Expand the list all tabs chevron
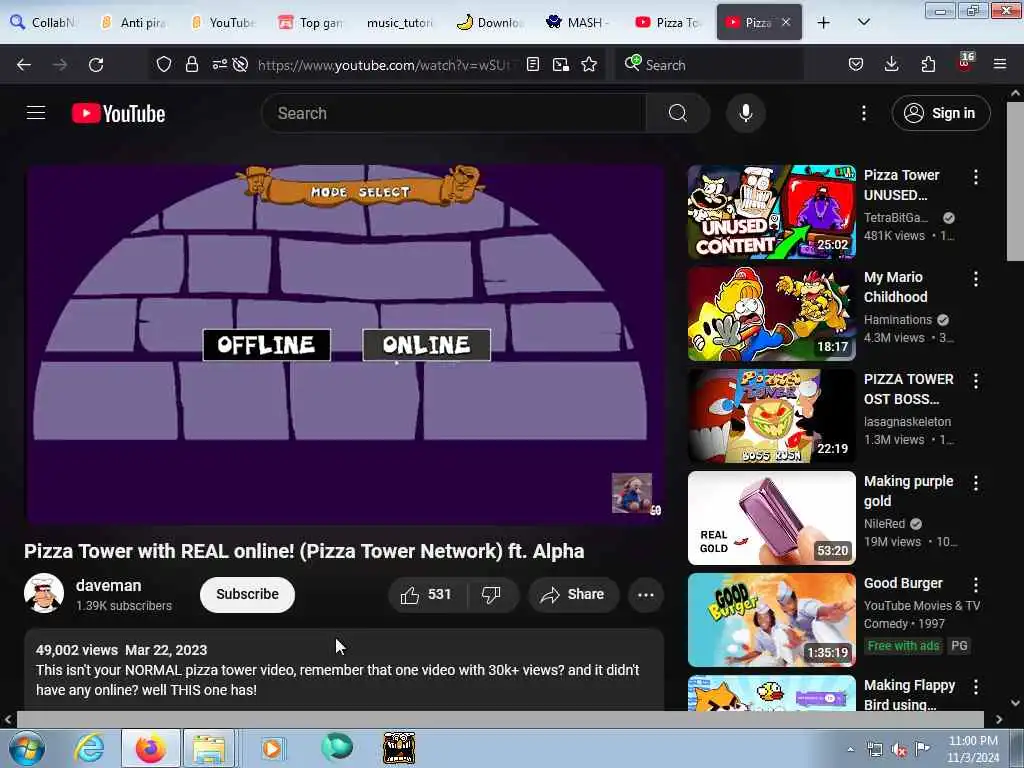Screen dimensions: 1024x768 coord(863,22)
